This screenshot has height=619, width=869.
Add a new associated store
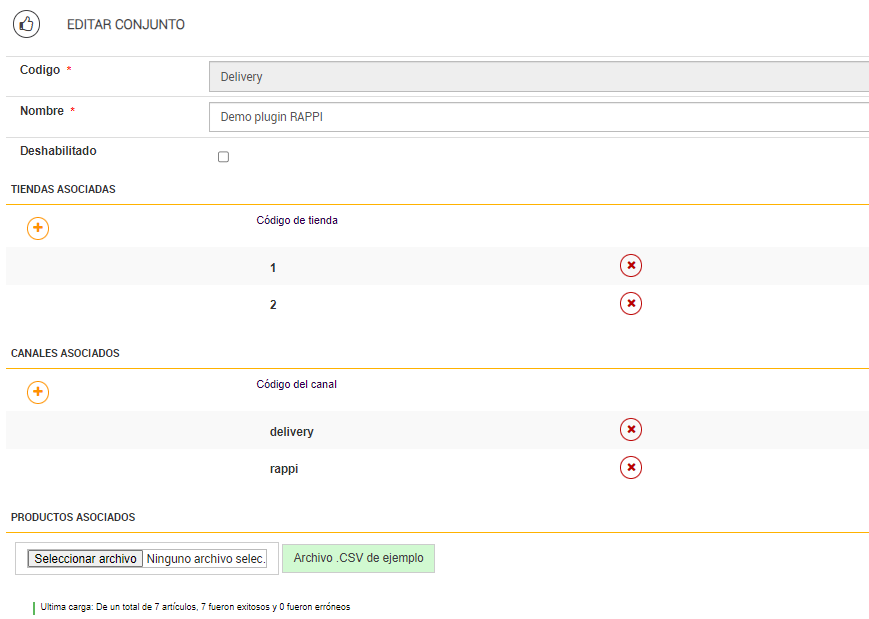point(38,228)
